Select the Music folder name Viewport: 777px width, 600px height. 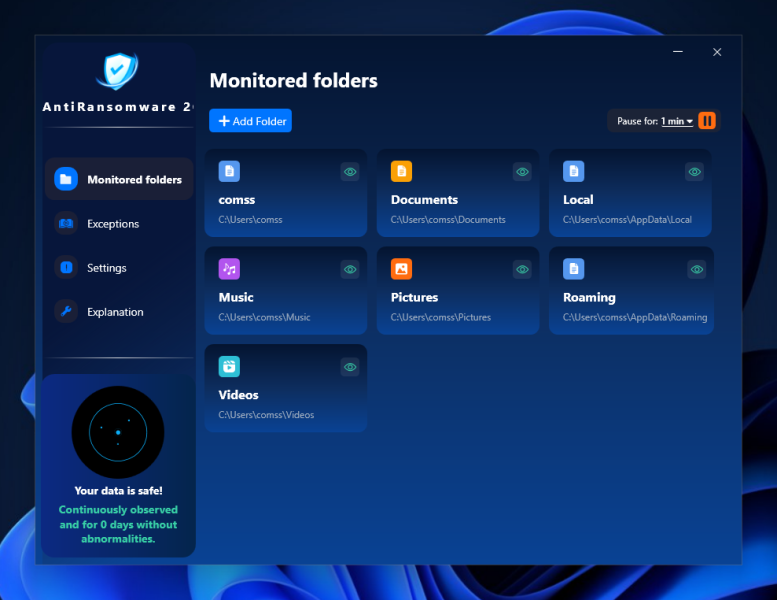(236, 297)
